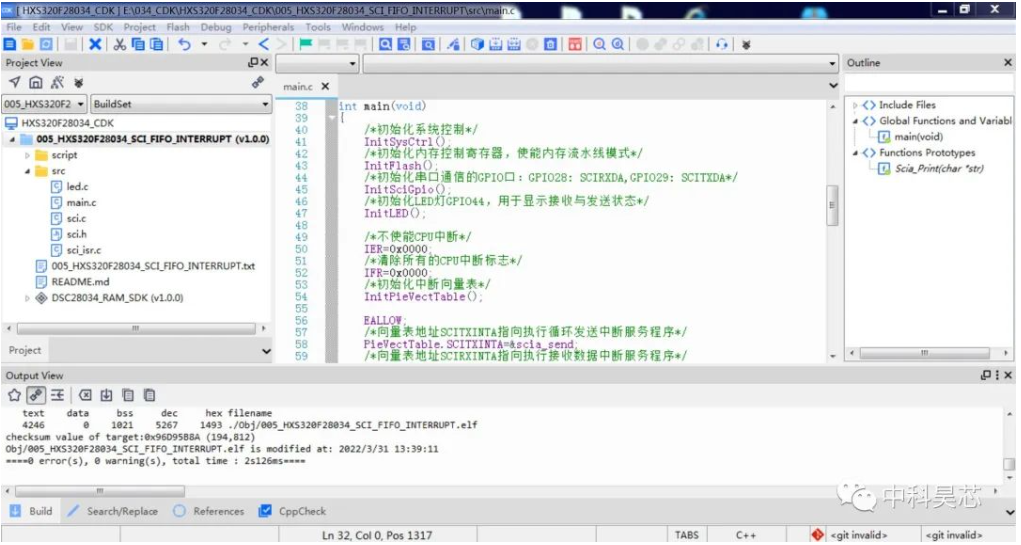Select the main.c editor tab

tap(298, 87)
